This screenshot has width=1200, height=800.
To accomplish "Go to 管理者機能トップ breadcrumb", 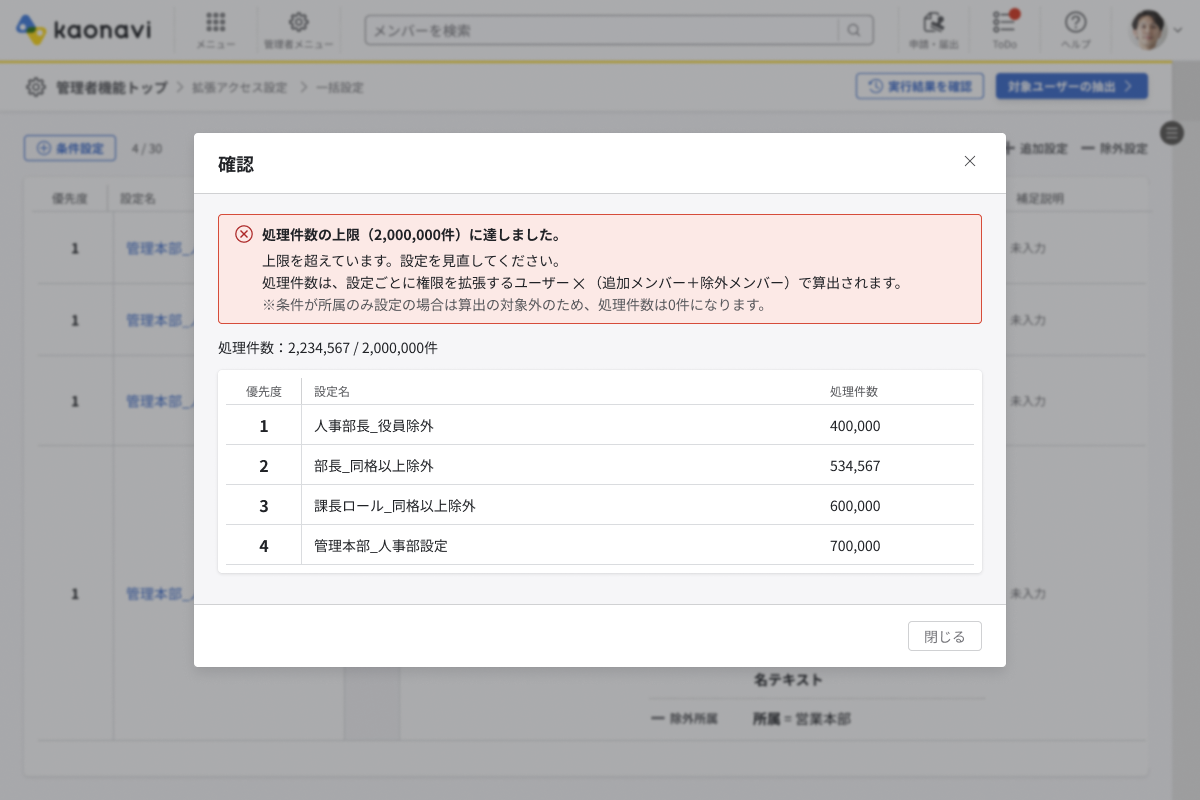I will point(111,87).
